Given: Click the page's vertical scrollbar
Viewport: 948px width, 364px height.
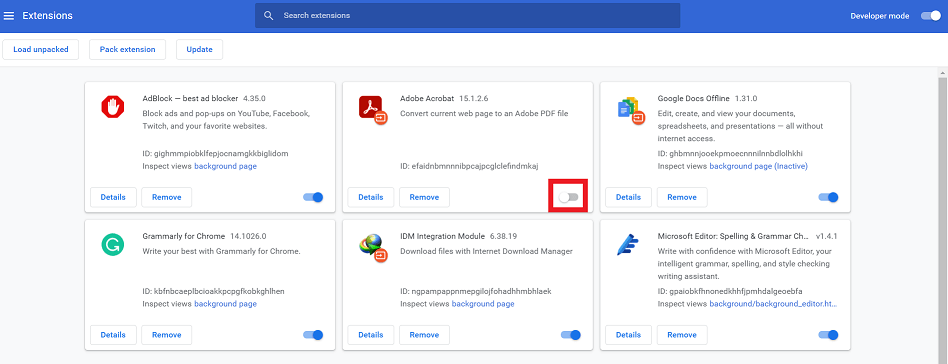Looking at the screenshot, I should [943, 221].
